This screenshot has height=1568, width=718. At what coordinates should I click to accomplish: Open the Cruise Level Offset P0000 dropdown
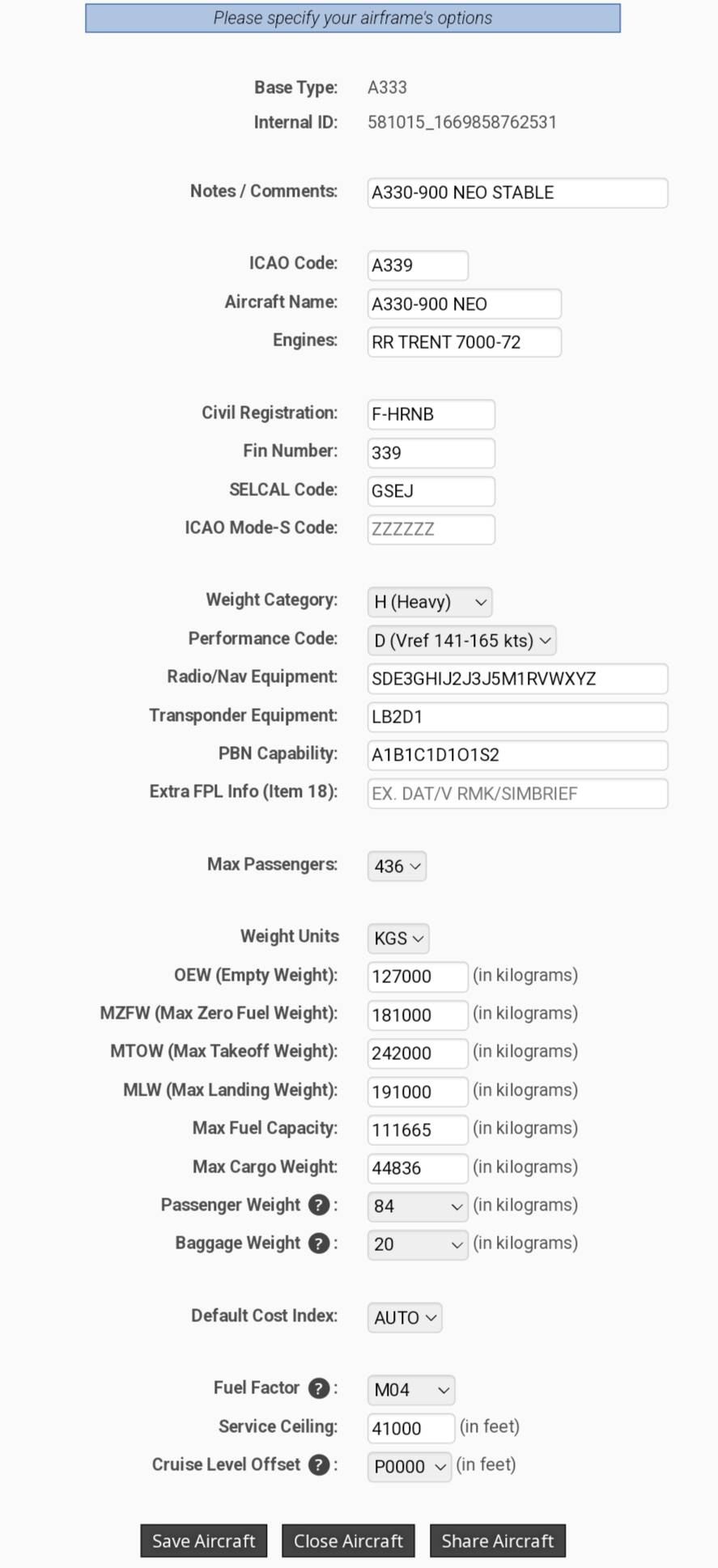point(410,1467)
